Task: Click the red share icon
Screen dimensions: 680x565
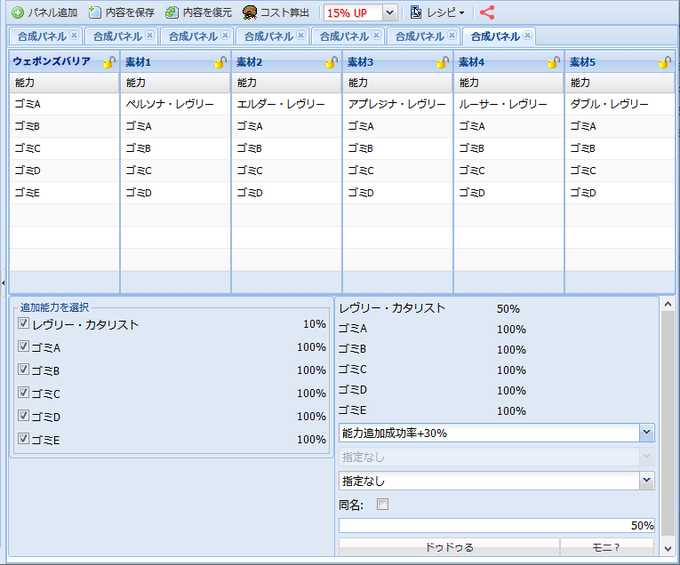Action: point(487,13)
